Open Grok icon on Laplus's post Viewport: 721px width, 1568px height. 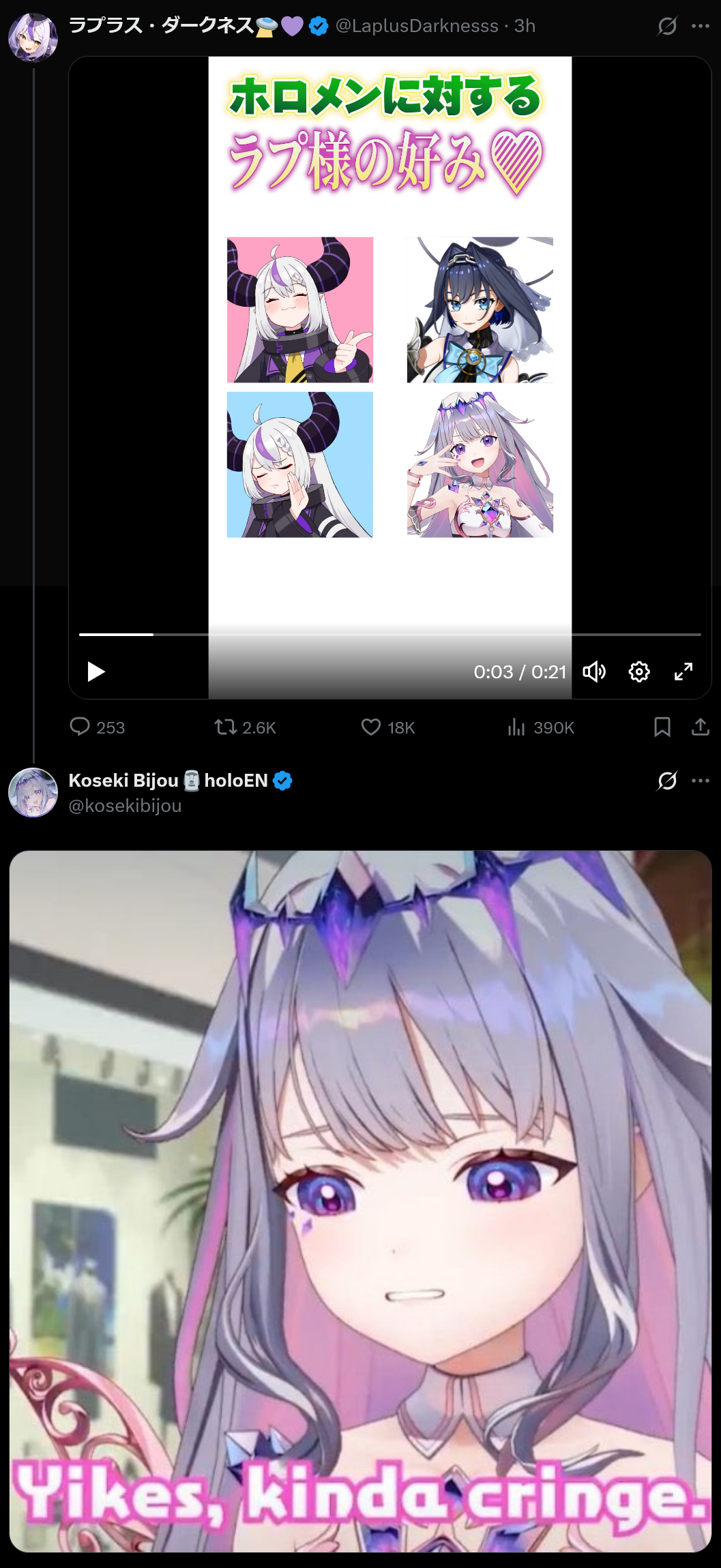pos(667,26)
